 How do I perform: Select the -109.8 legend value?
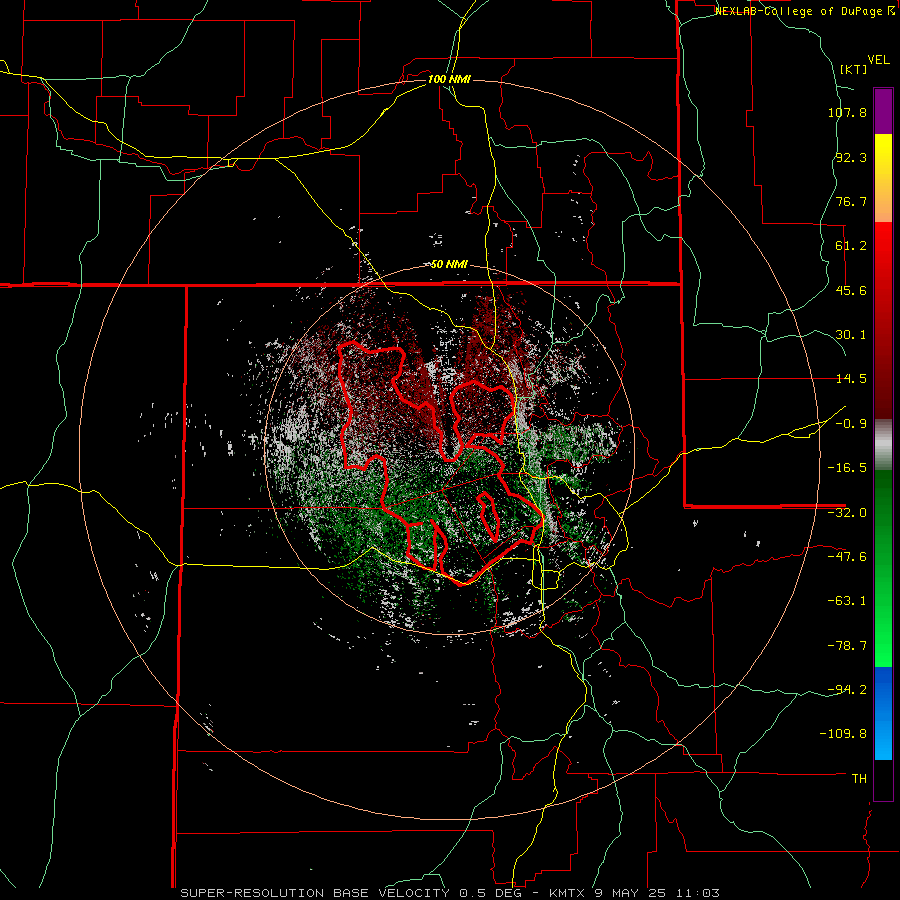coord(843,734)
